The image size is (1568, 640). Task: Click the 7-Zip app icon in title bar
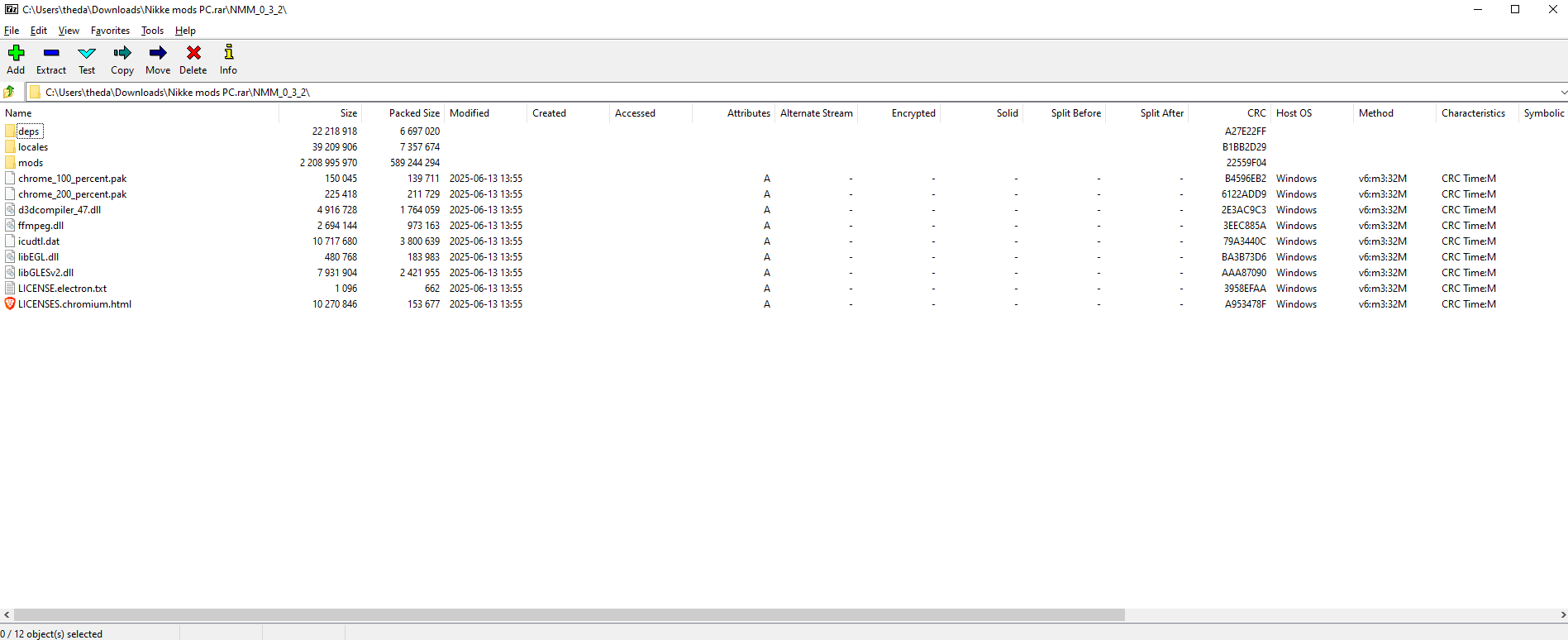(12, 9)
